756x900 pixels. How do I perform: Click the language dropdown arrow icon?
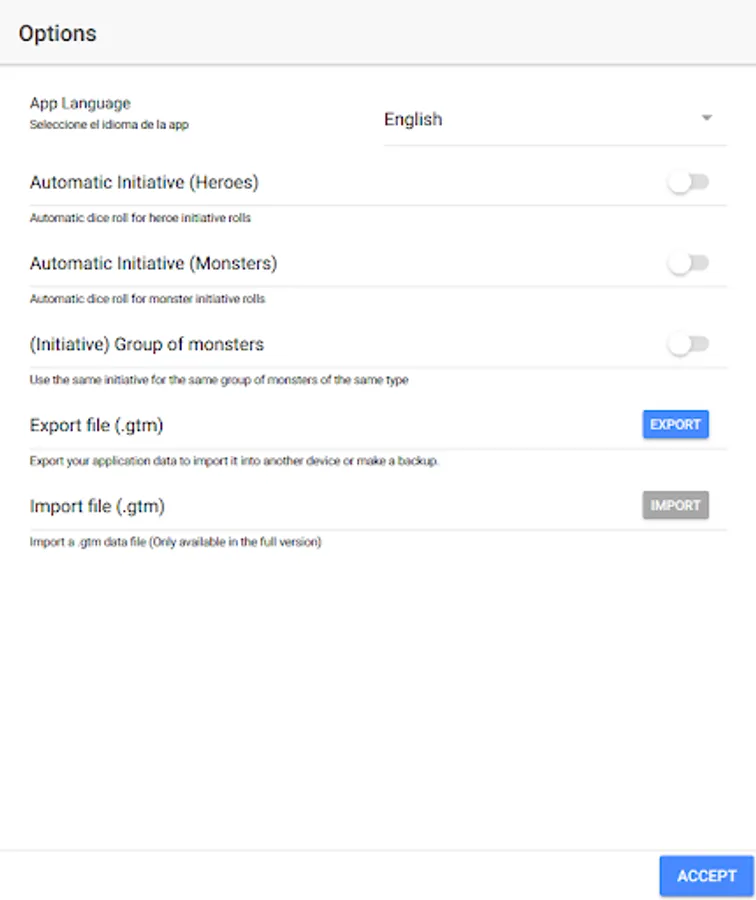tap(706, 118)
